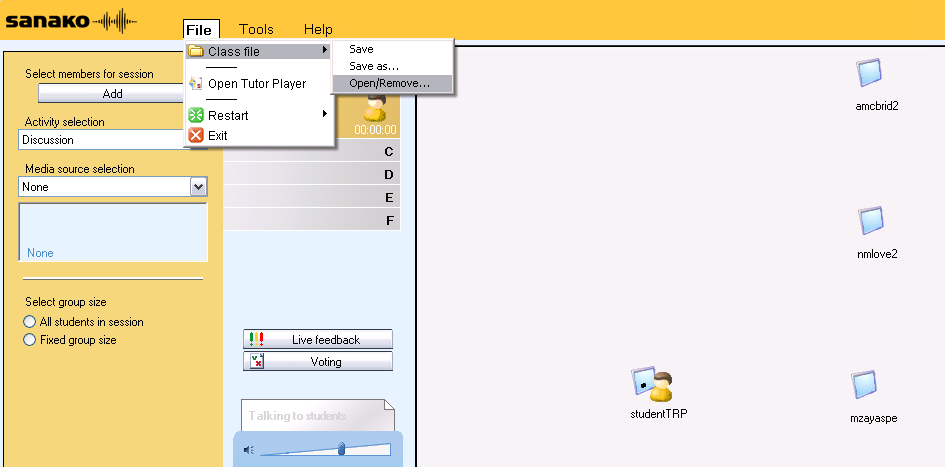The height and width of the screenshot is (467, 945).
Task: Choose Open/Remove... from Class file submenu
Action: tap(389, 83)
